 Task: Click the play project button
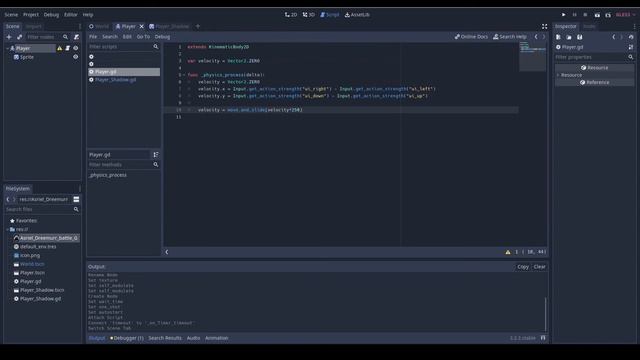point(564,15)
